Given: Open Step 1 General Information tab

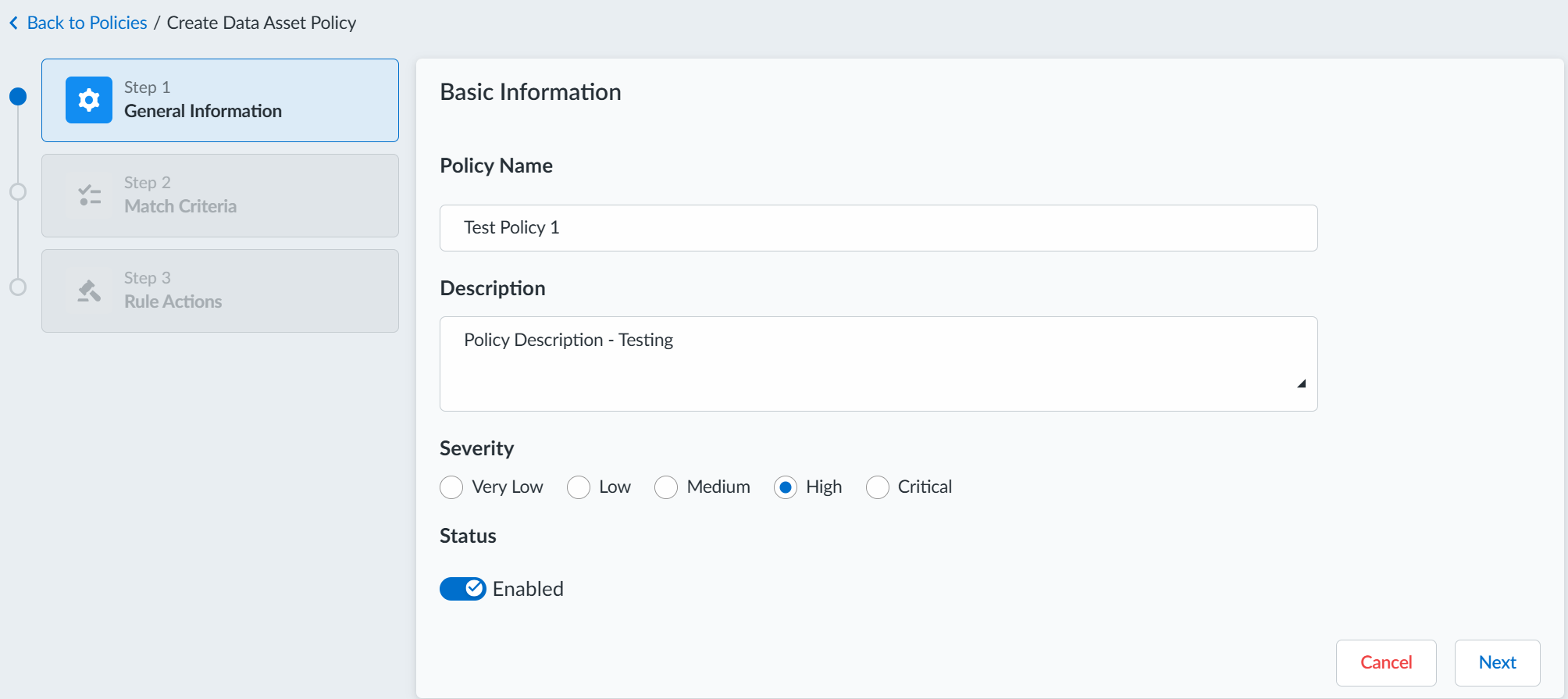Looking at the screenshot, I should point(220,100).
